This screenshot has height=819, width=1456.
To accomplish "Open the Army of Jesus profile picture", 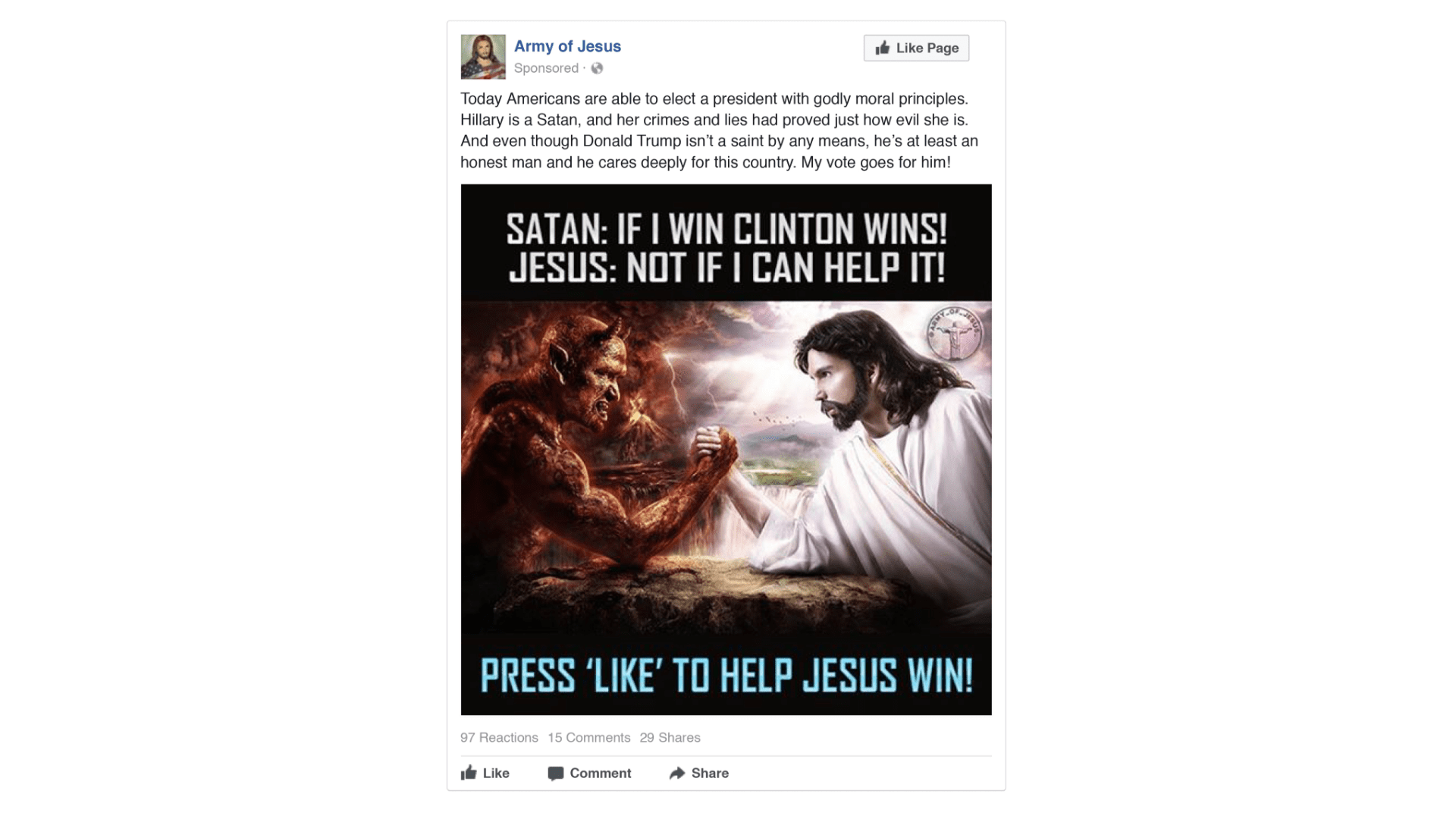I will pyautogui.click(x=483, y=57).
